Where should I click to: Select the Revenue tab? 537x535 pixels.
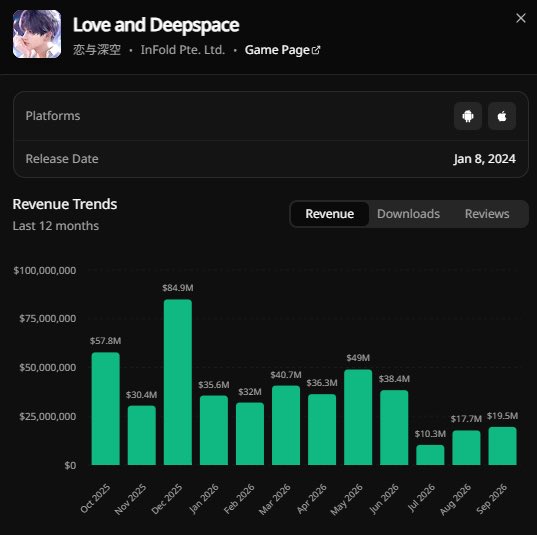[x=329, y=214]
